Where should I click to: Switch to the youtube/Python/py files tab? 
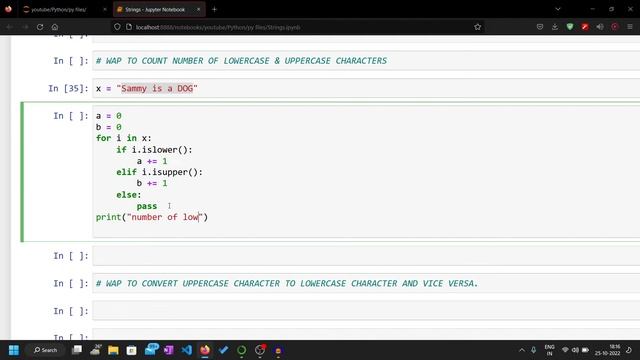[x=59, y=9]
